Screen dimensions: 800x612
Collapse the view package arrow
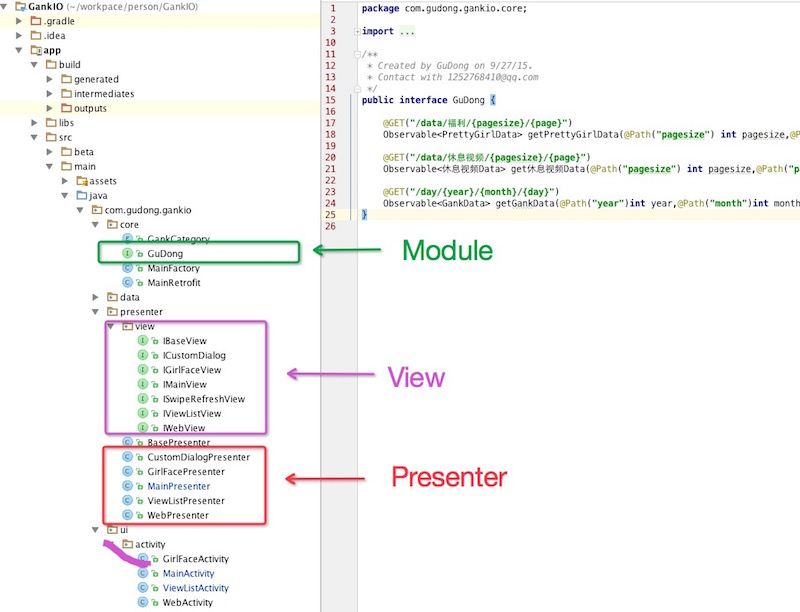pyautogui.click(x=110, y=327)
